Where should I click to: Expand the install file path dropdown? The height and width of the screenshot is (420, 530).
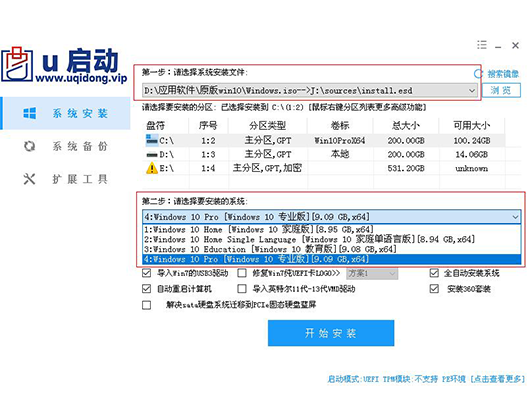(472, 91)
